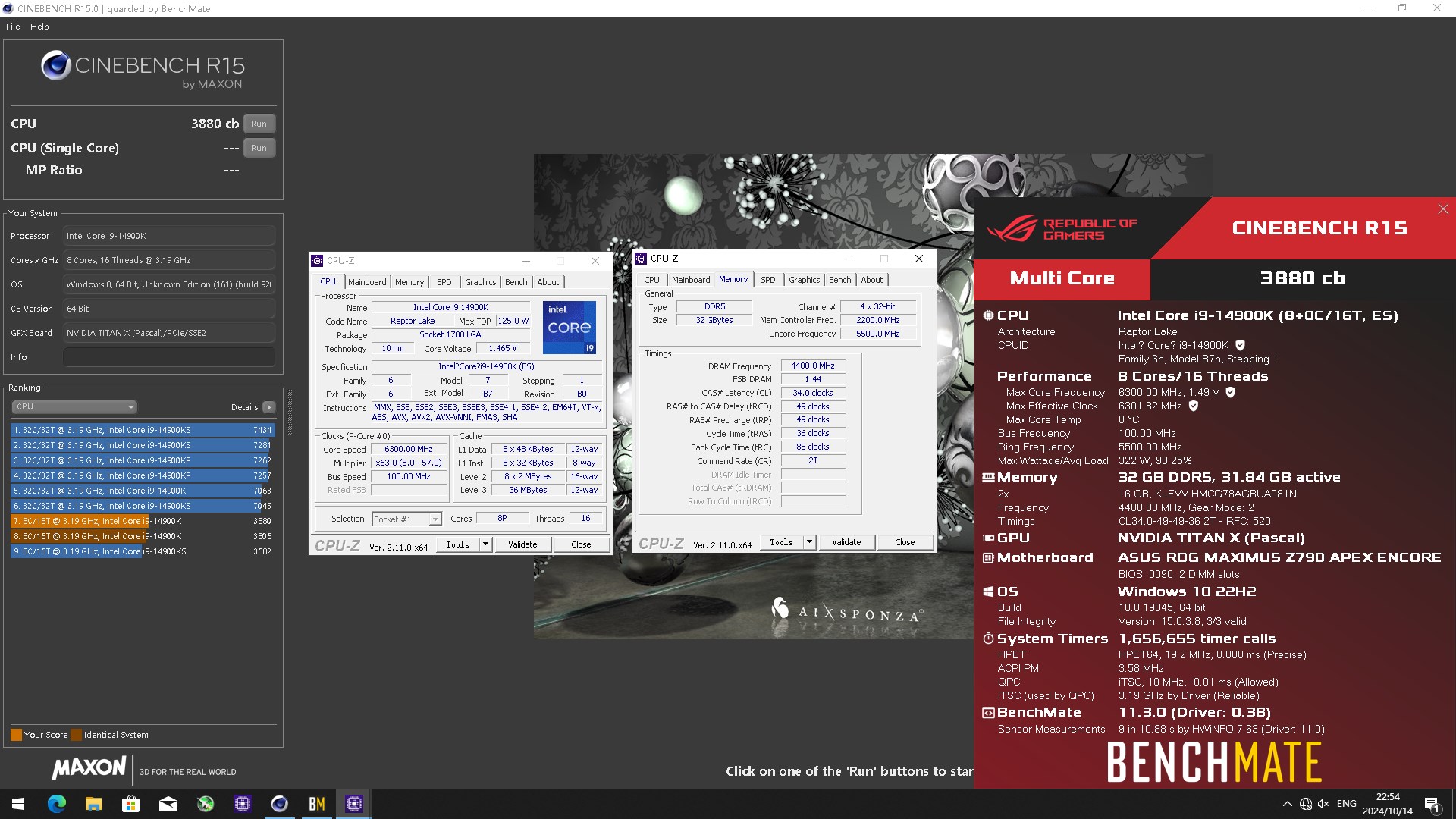This screenshot has width=1456, height=819.
Task: Open the Windows Start menu
Action: pos(18,804)
